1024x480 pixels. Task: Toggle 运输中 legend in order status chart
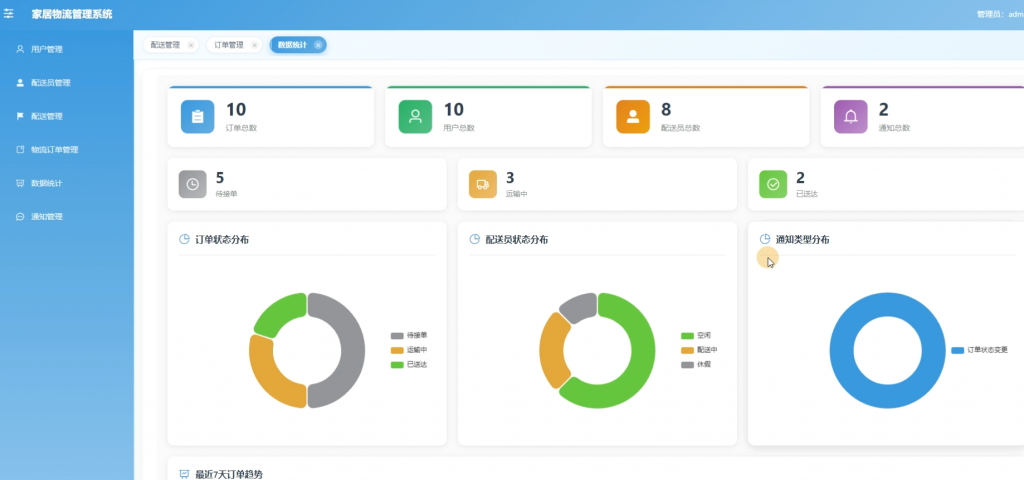(x=409, y=350)
